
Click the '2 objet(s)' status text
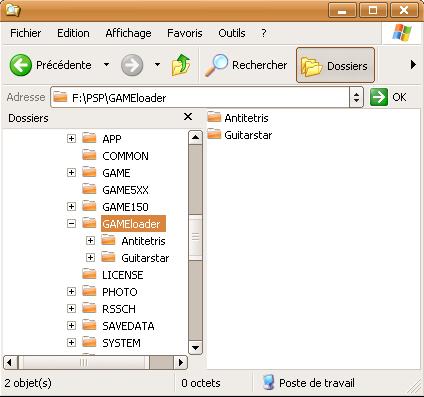(28, 383)
